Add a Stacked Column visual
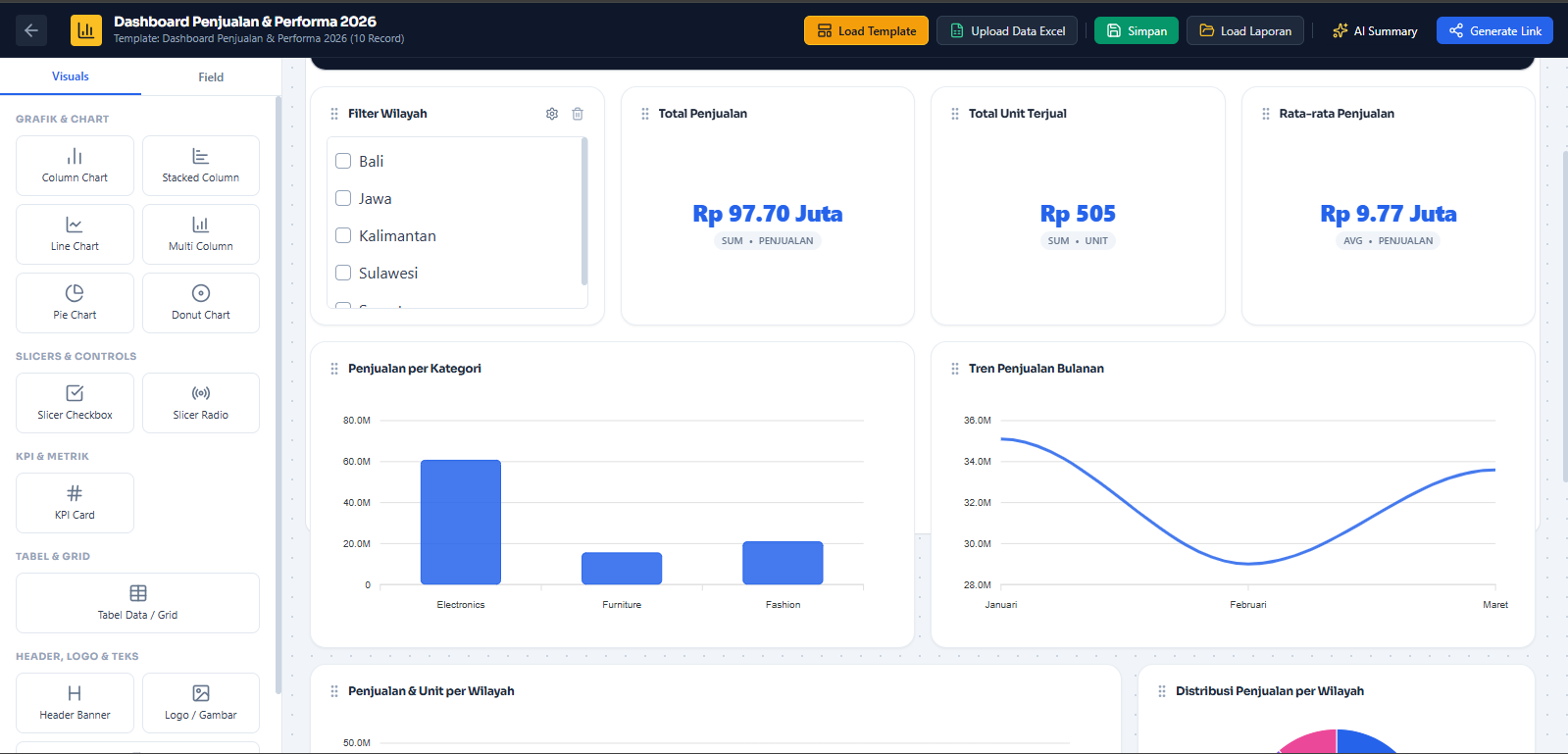Image resolution: width=1568 pixels, height=754 pixels. tap(201, 166)
